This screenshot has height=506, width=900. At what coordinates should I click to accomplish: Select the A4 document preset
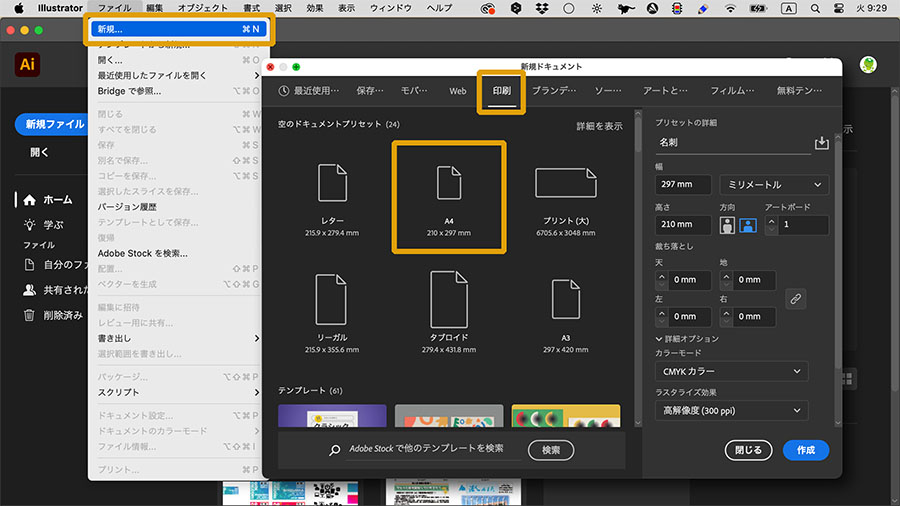click(x=449, y=198)
